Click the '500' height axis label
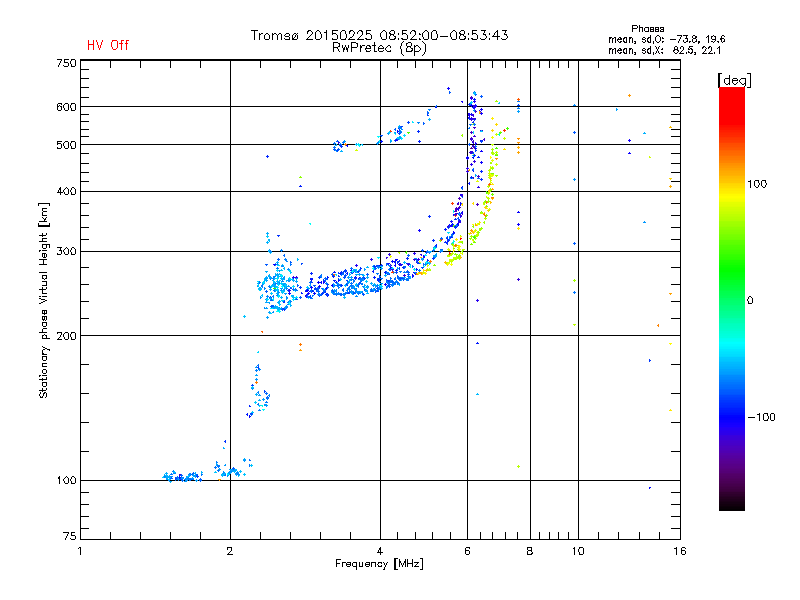This screenshot has width=800, height=600. (x=67, y=145)
